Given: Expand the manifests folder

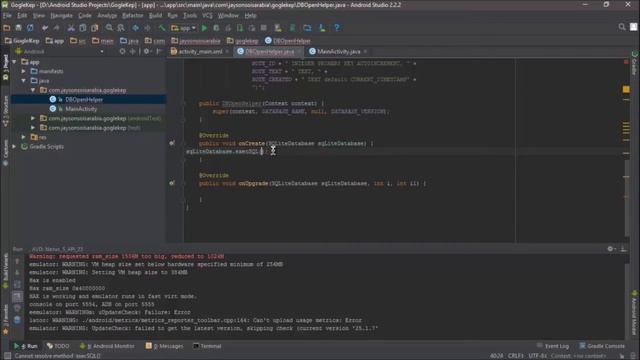Looking at the screenshot, I should click(x=24, y=71).
